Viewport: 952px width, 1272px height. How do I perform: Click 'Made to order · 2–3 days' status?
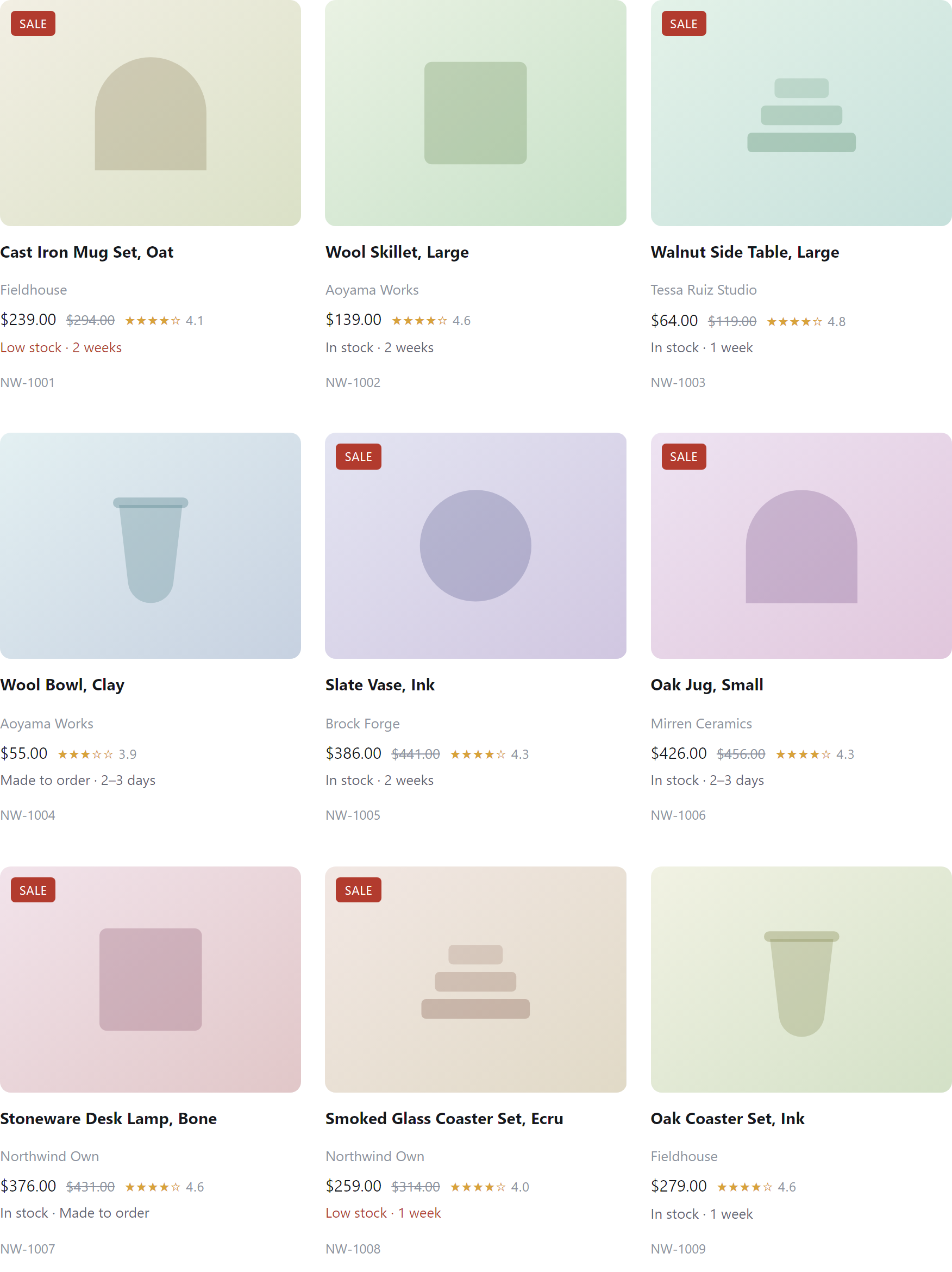tap(78, 781)
